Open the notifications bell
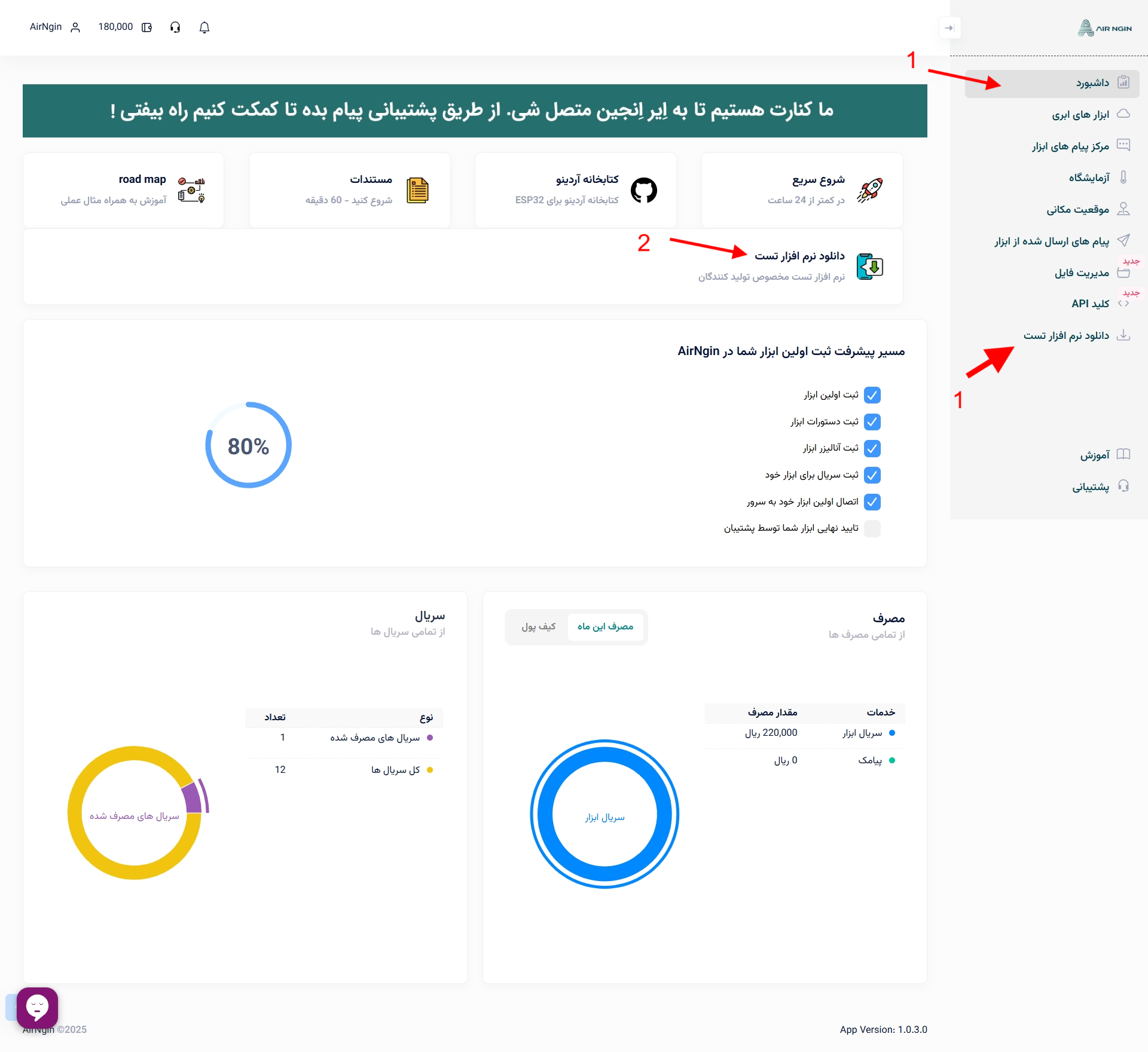This screenshot has height=1052, width=1148. click(x=204, y=27)
